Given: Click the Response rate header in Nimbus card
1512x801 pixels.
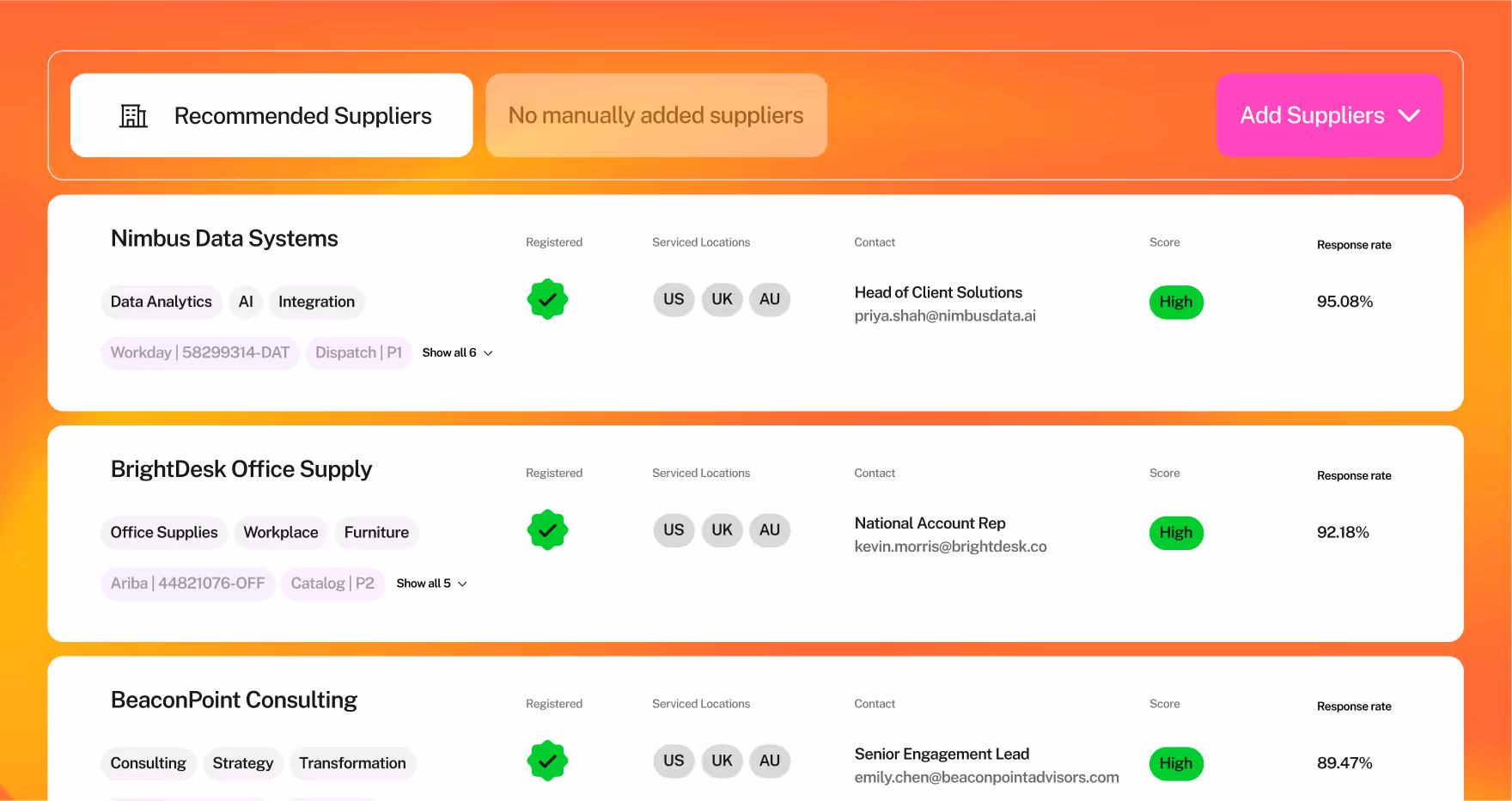Looking at the screenshot, I should [x=1354, y=245].
